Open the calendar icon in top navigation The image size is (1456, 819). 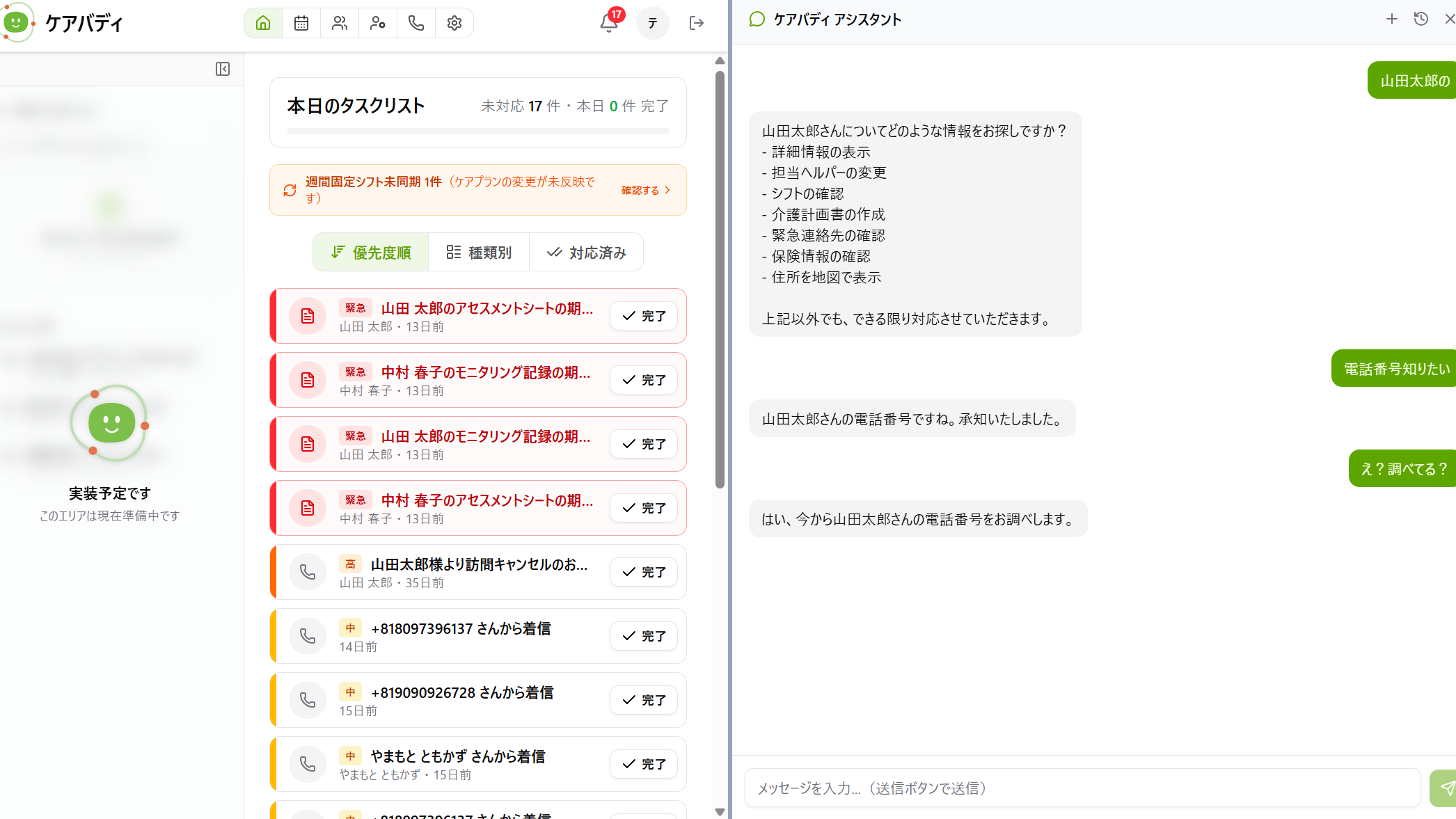(301, 23)
